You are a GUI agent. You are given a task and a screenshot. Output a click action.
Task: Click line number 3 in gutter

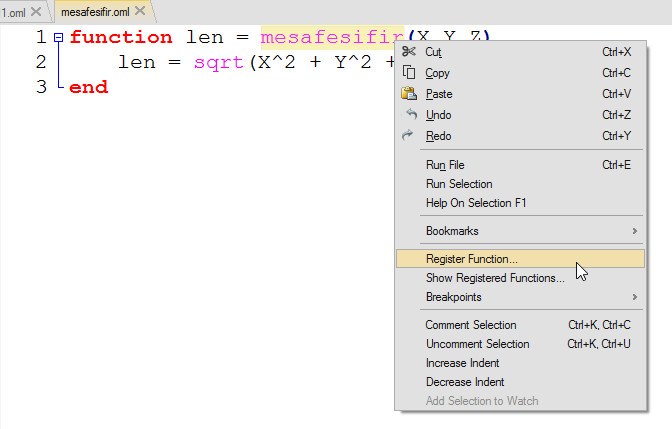40,87
